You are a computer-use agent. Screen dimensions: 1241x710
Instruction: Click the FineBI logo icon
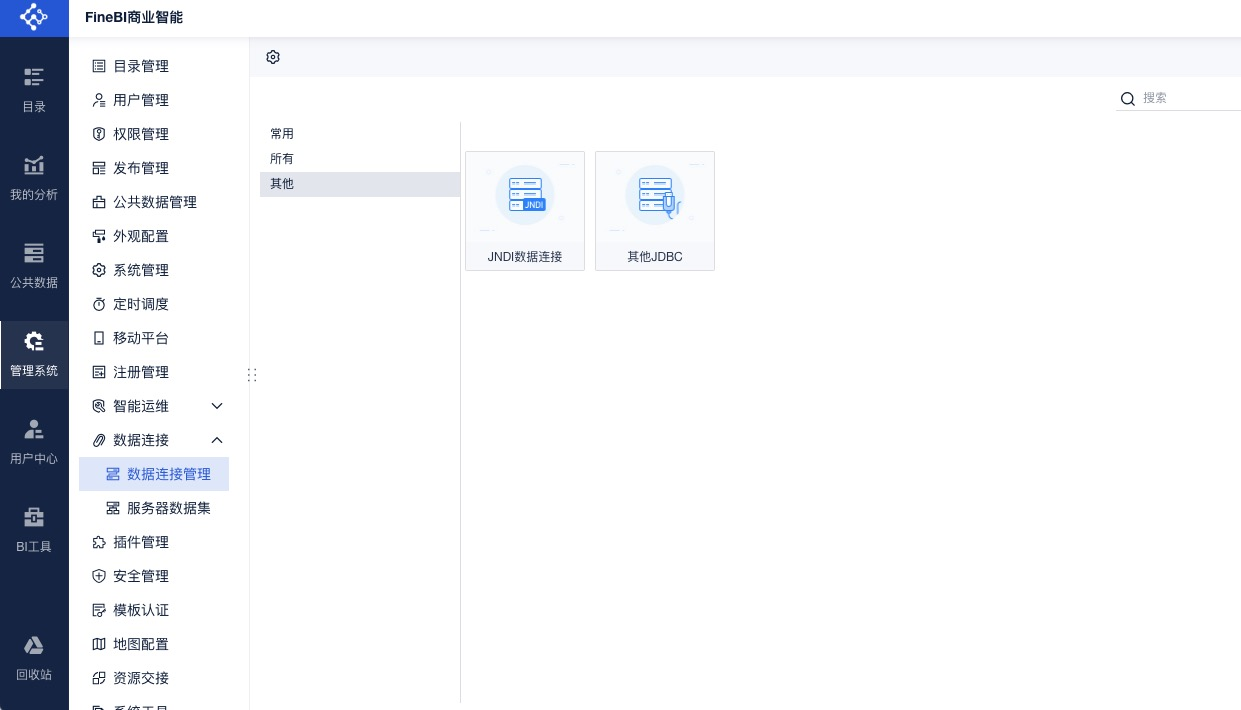pyautogui.click(x=34, y=18)
